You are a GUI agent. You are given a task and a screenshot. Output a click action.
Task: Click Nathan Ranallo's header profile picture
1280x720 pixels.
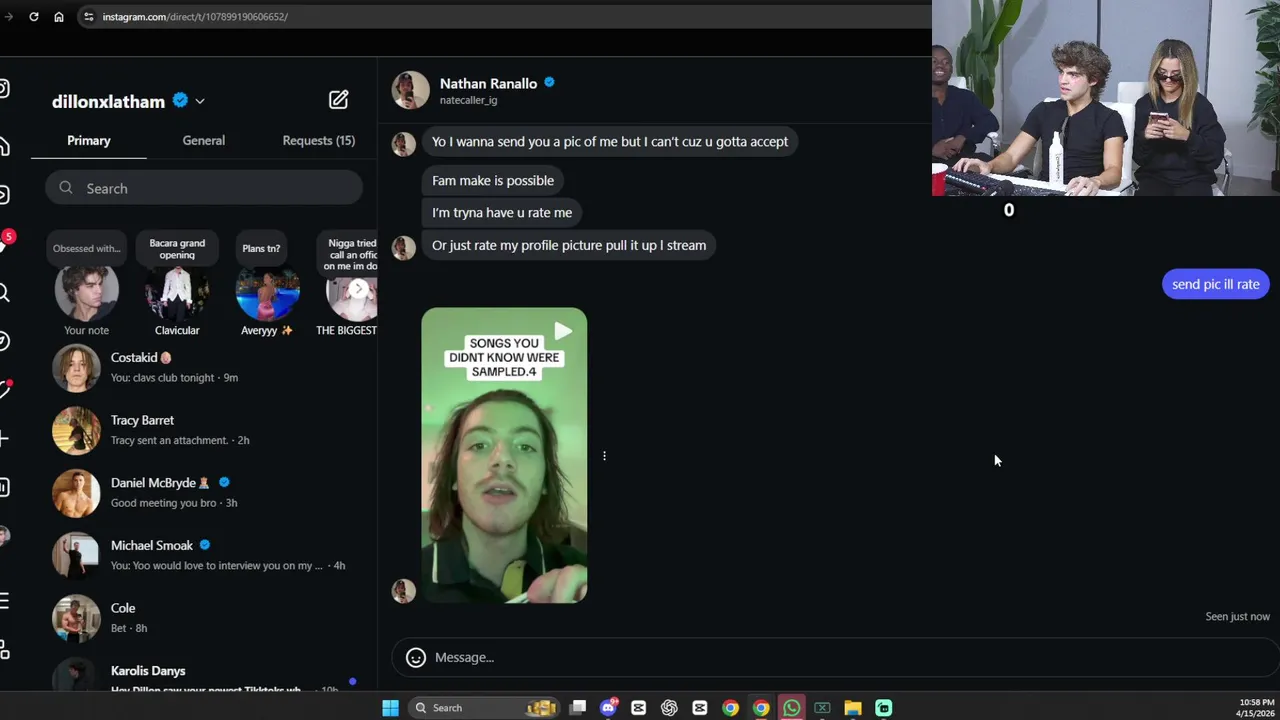click(x=410, y=90)
